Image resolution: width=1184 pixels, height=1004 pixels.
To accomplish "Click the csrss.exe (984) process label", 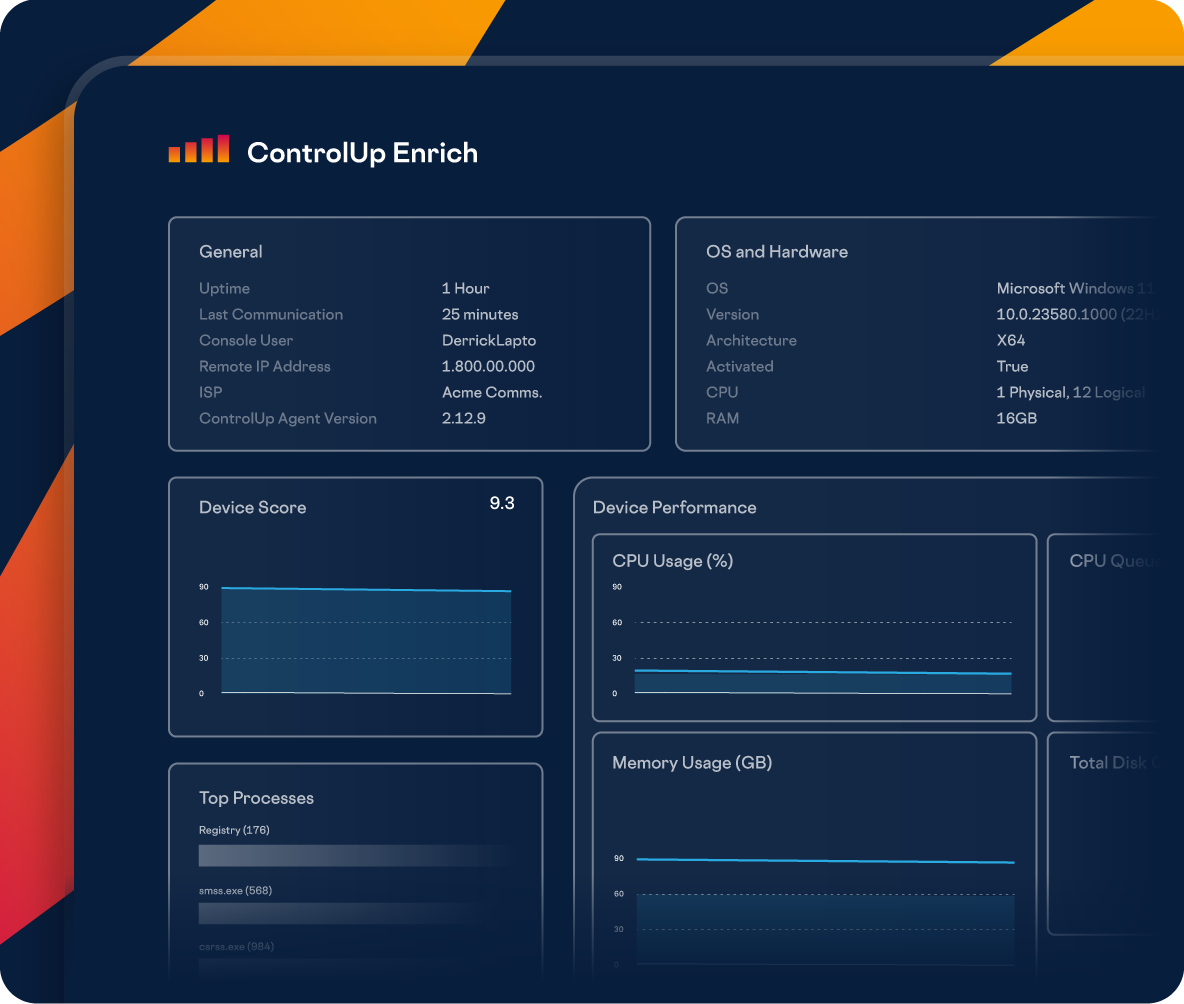I will click(236, 946).
